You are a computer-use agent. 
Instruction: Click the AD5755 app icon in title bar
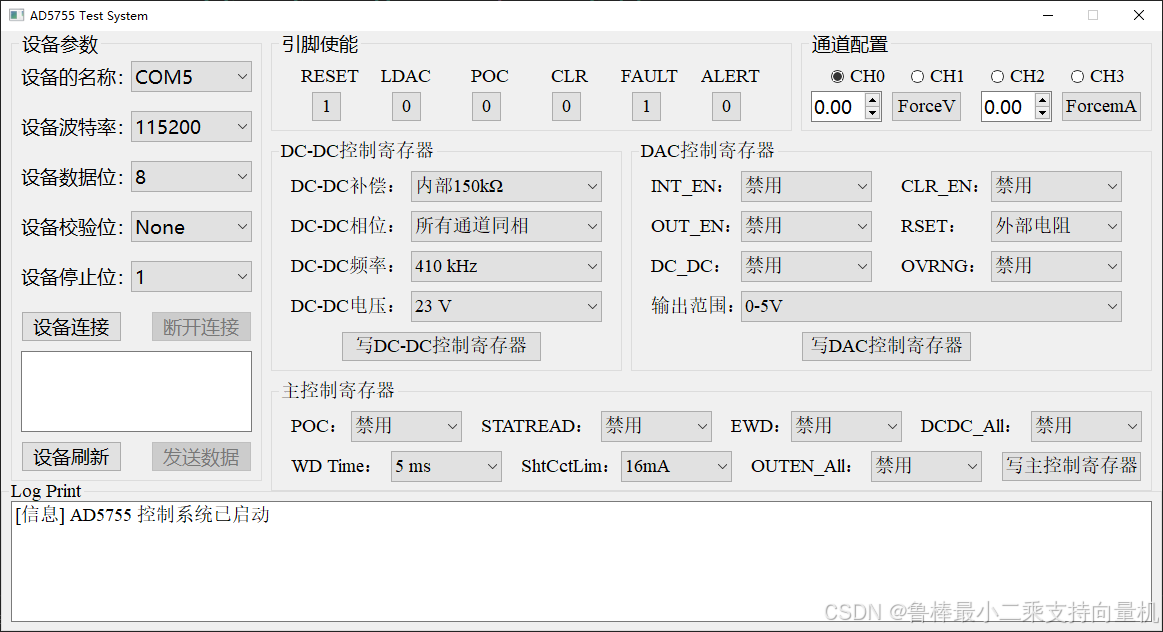pos(16,15)
